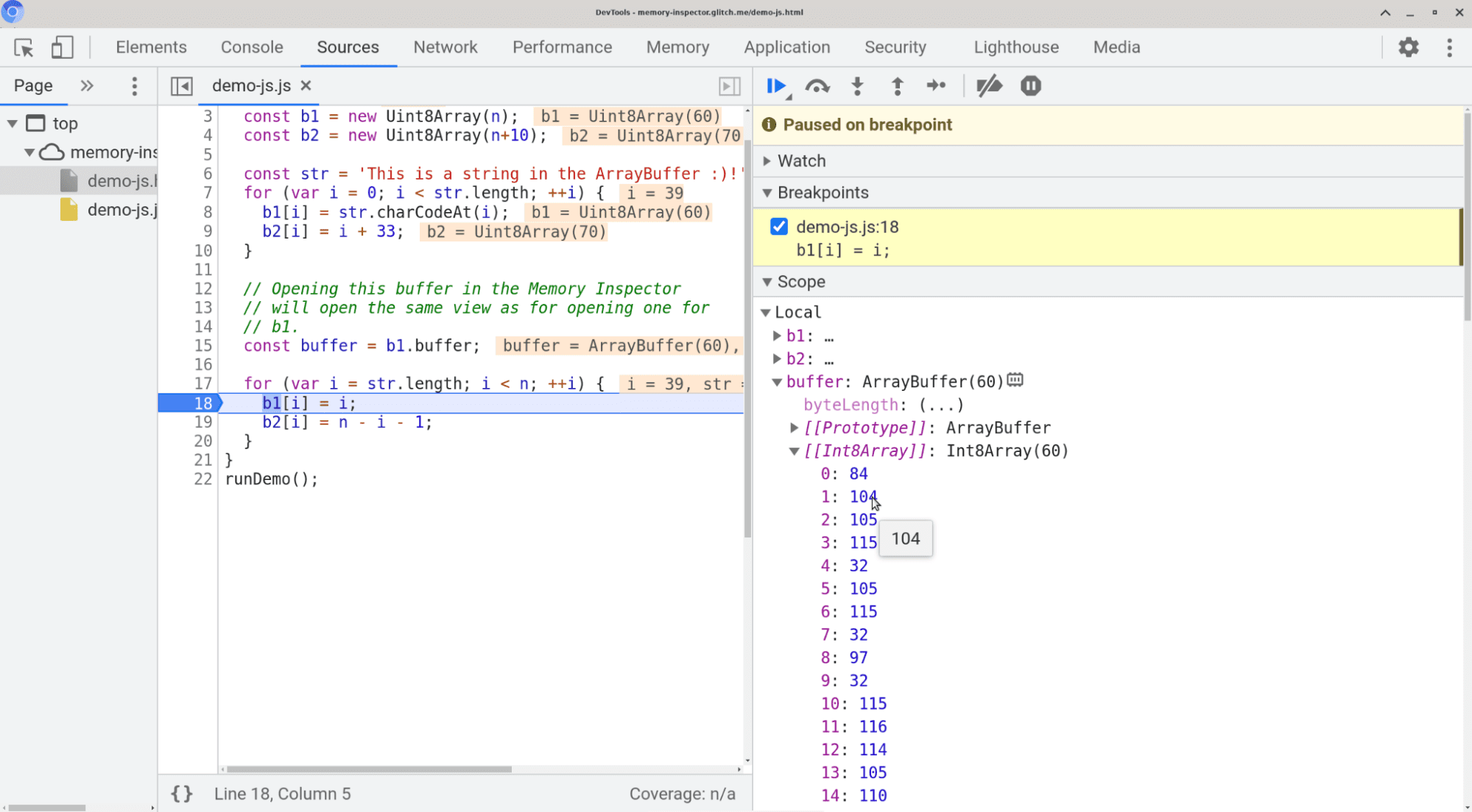Collapse the Scope panel section

(766, 281)
